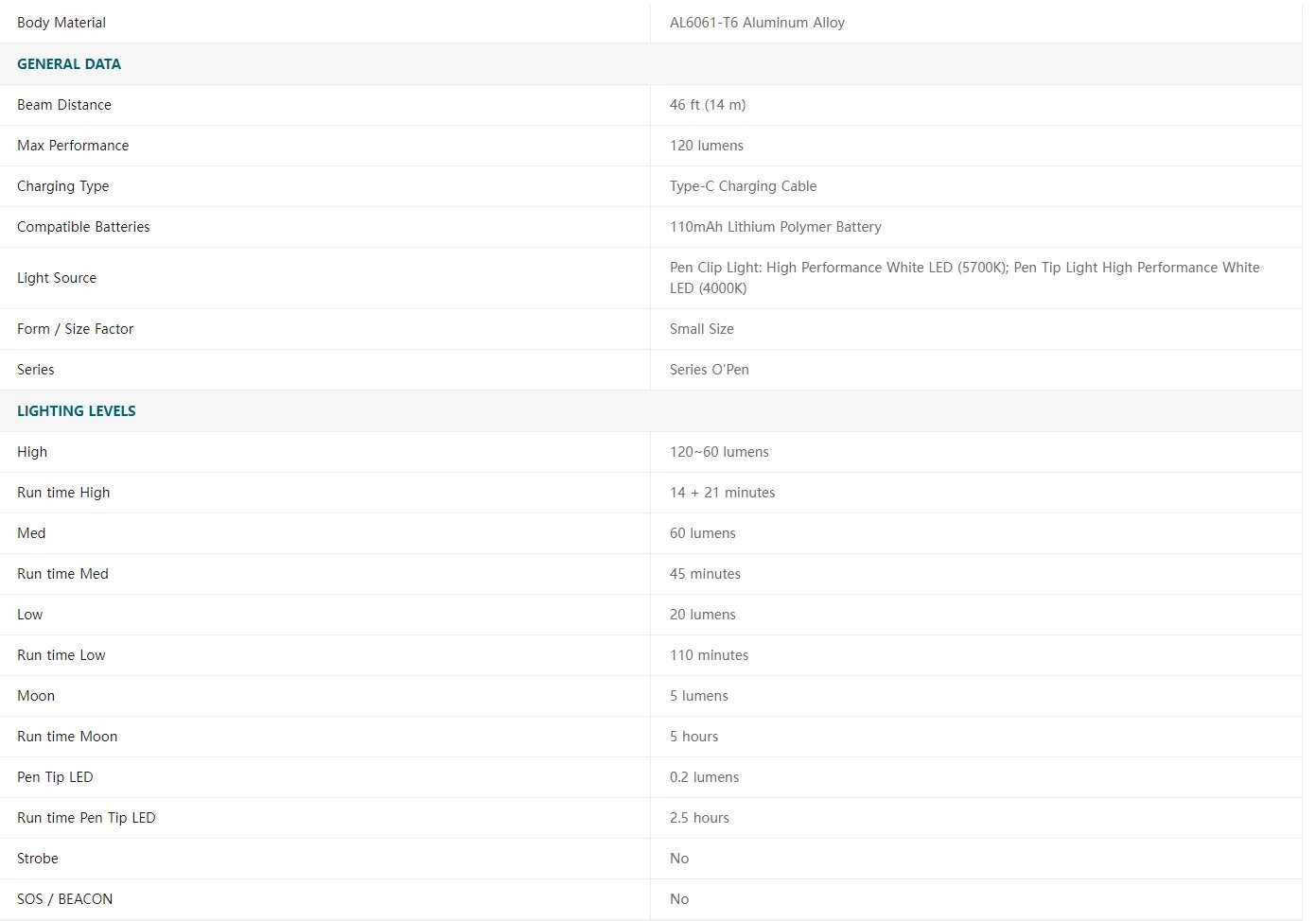This screenshot has width=1316, height=921.
Task: Click the 120~60 lumens value
Action: tap(719, 452)
